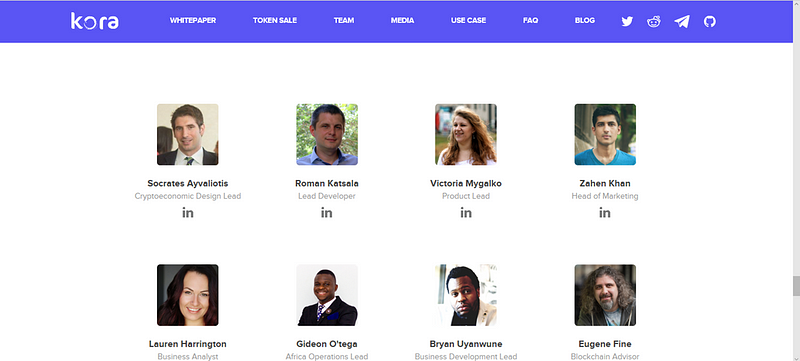The image size is (800, 361).
Task: Go to the Whitepaper menu item
Action: (193, 20)
